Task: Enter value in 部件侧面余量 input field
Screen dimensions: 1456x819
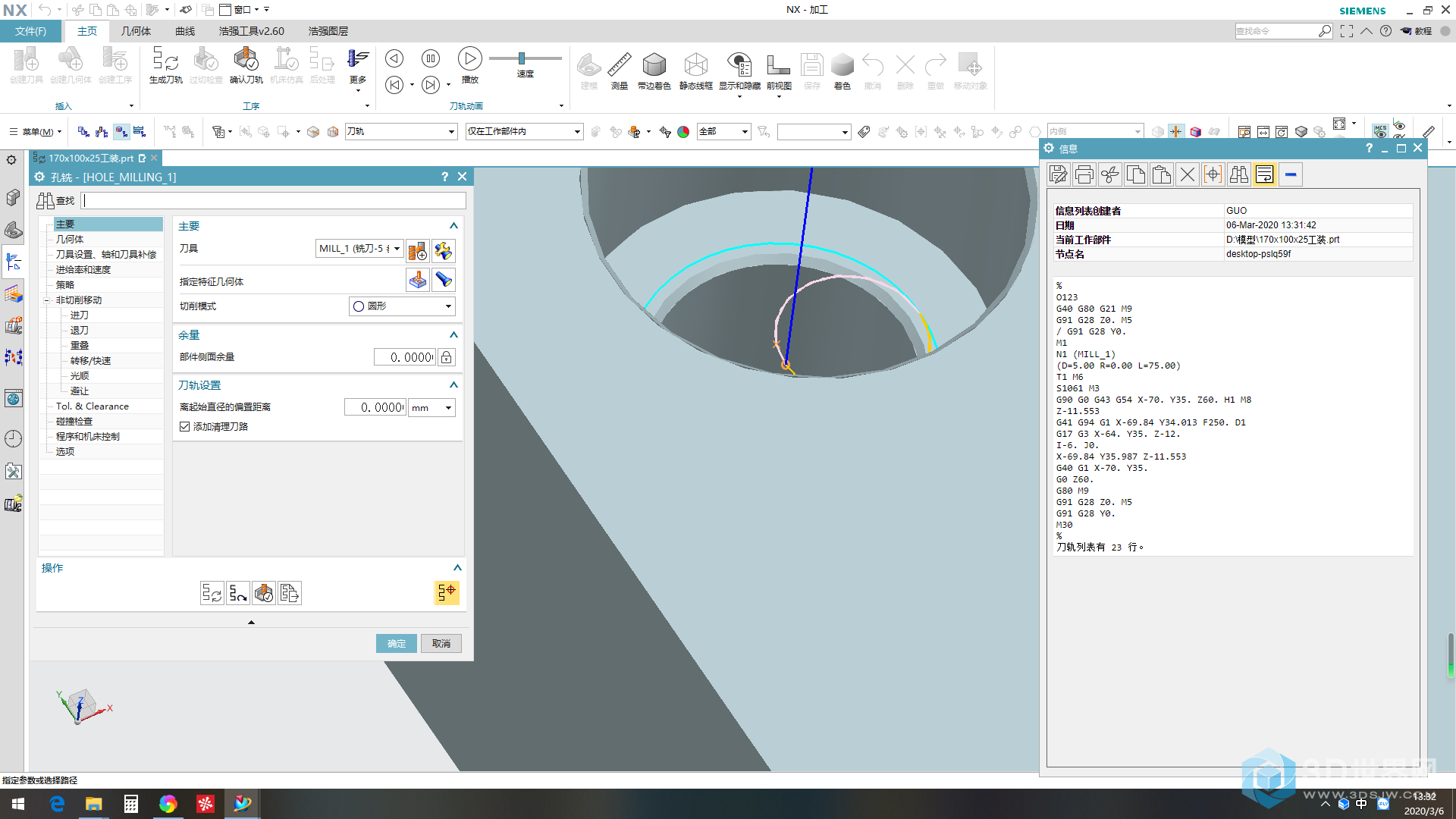Action: [x=408, y=357]
